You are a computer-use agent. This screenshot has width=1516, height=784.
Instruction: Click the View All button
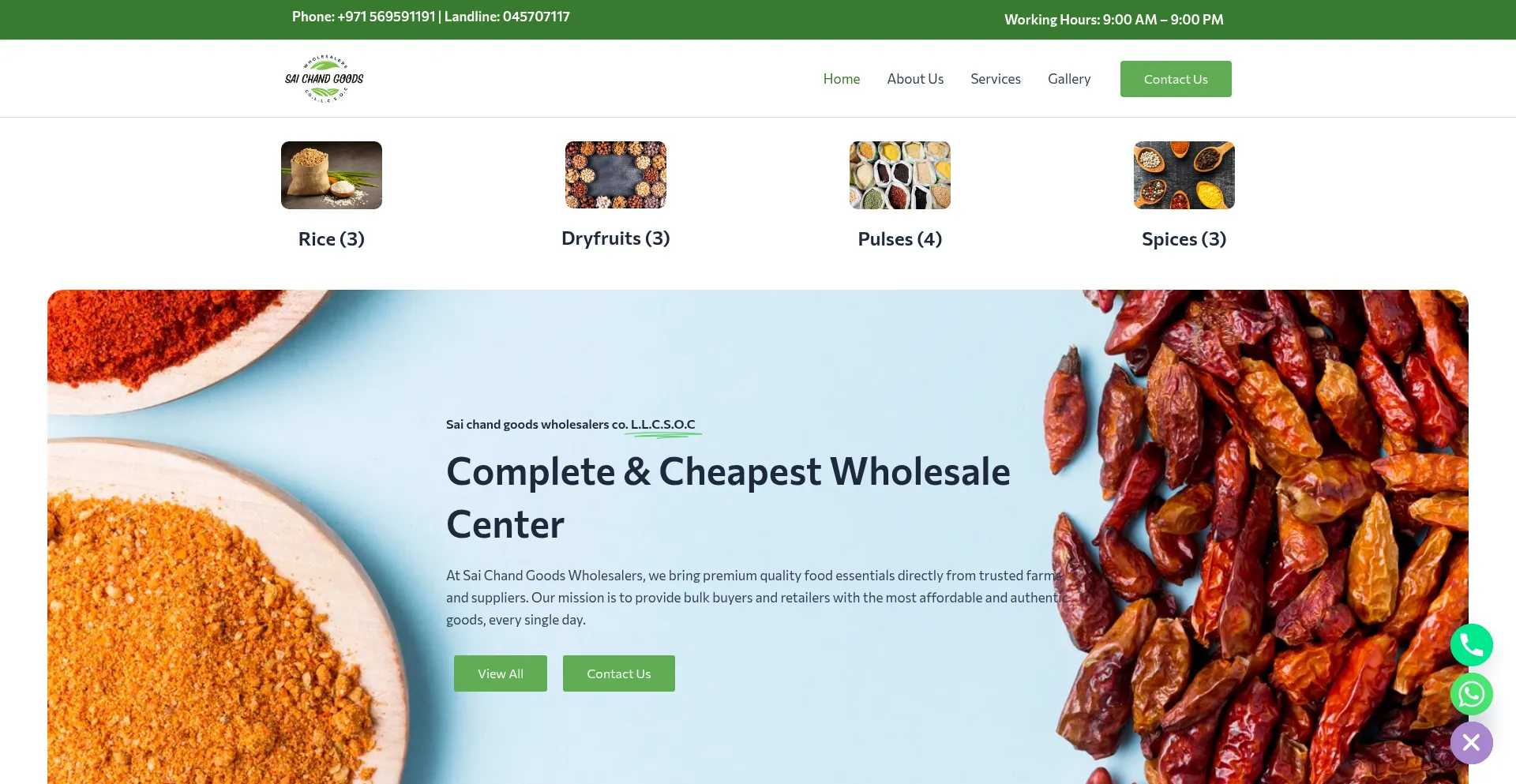(x=501, y=673)
